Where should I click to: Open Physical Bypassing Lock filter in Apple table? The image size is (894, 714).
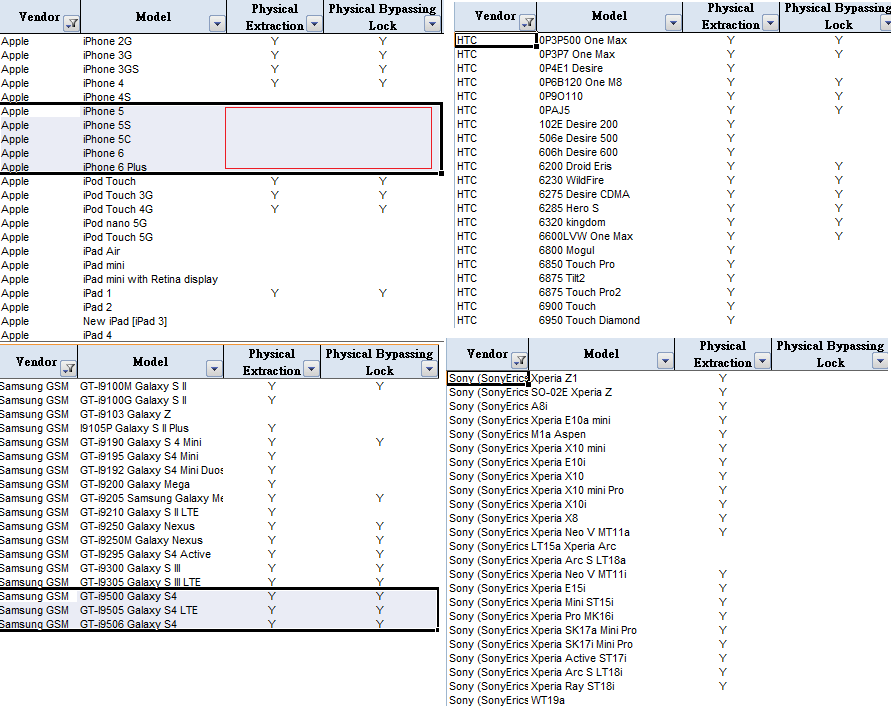point(433,23)
